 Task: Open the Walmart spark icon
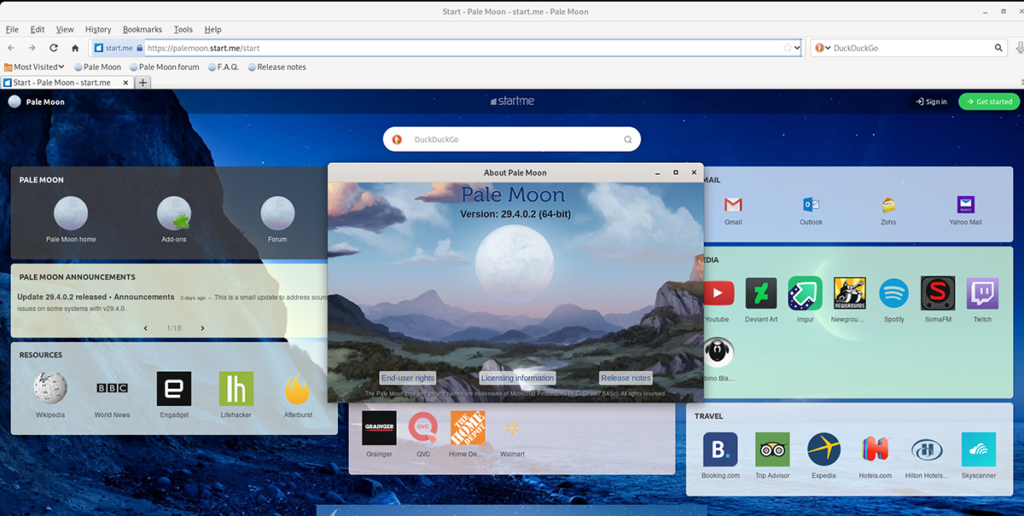pyautogui.click(x=511, y=428)
